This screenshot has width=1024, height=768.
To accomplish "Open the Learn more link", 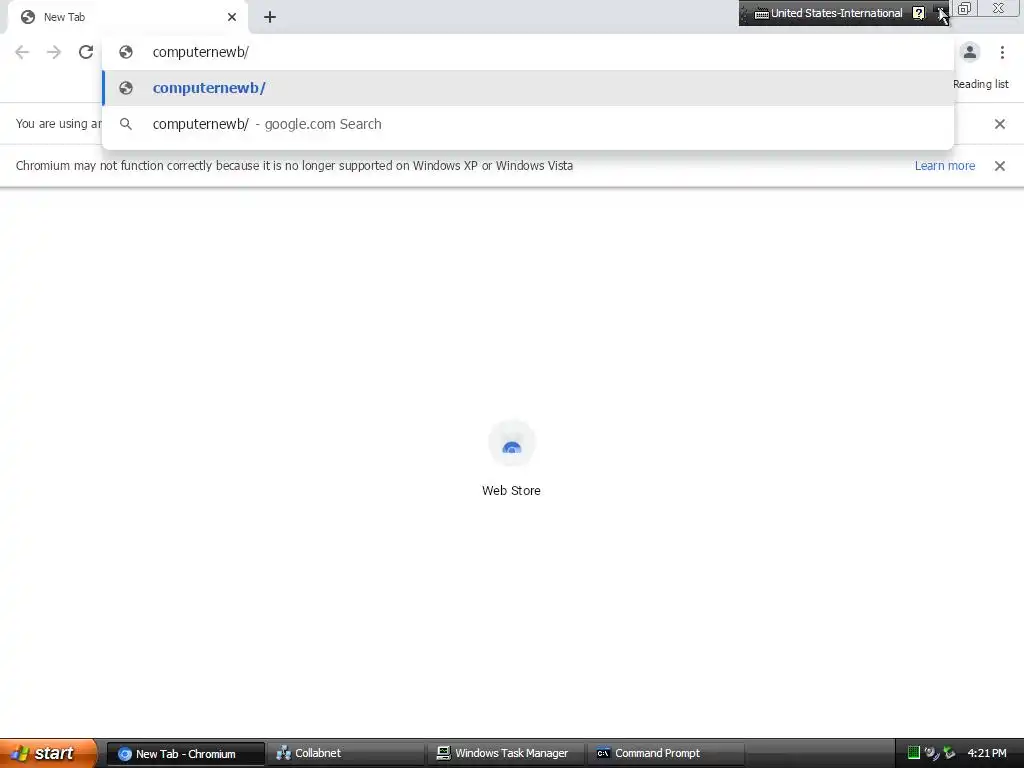I will 944,166.
